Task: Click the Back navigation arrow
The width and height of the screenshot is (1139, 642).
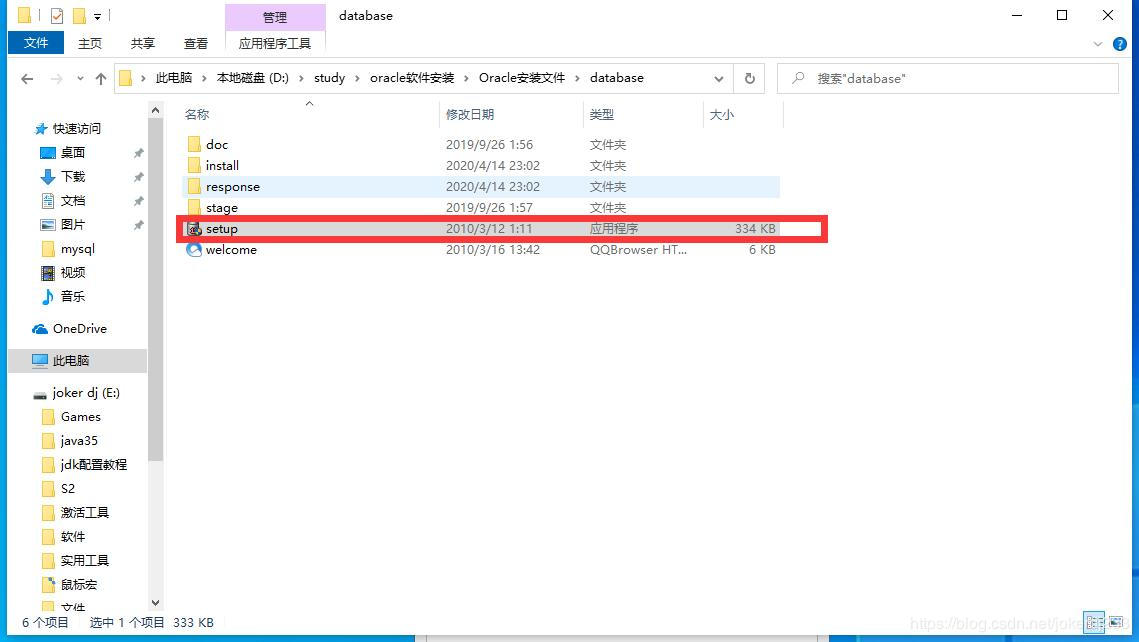Action: tap(27, 78)
